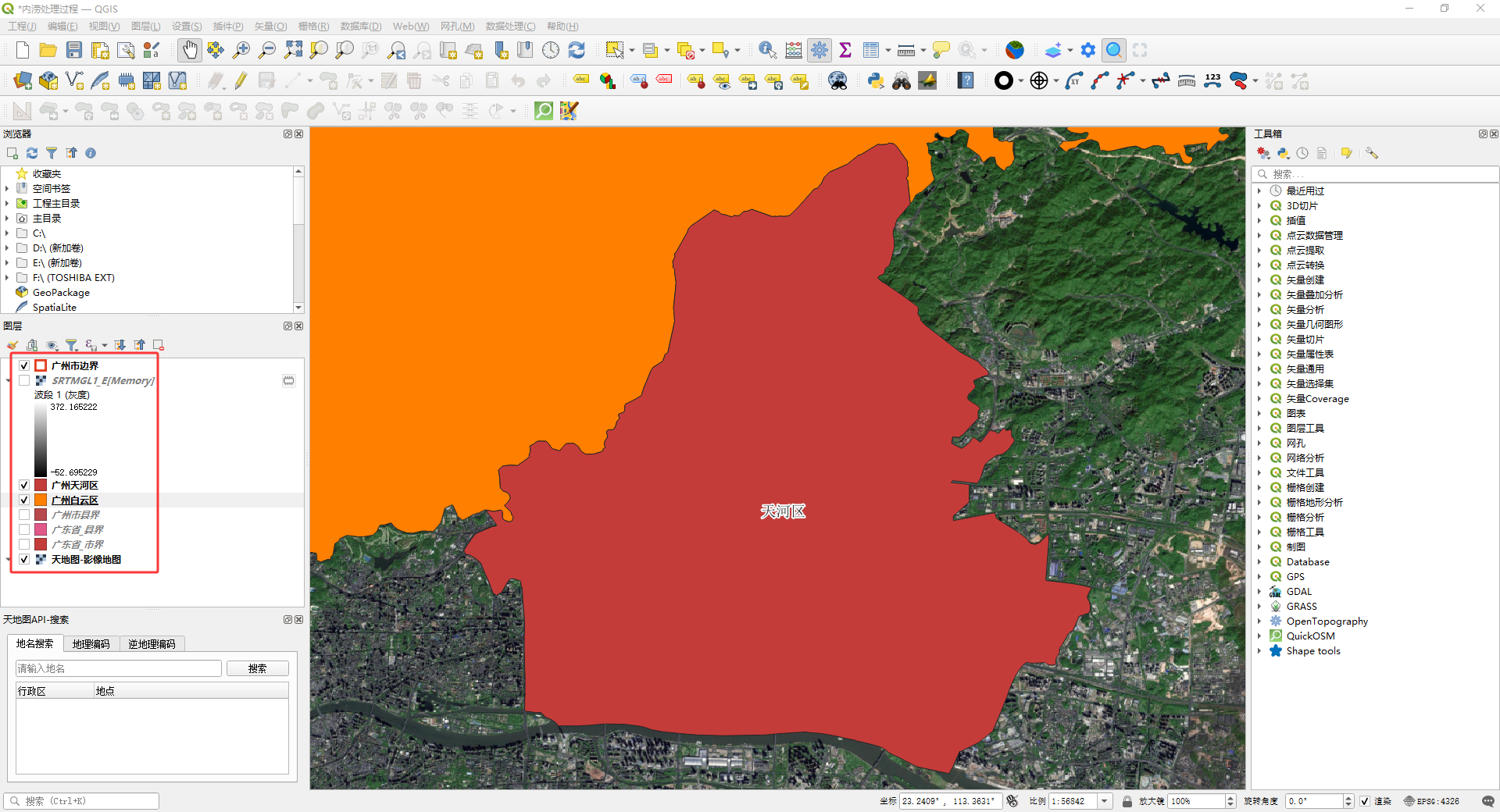Open the 插件(P) menu
This screenshot has height=812, width=1500.
[228, 27]
